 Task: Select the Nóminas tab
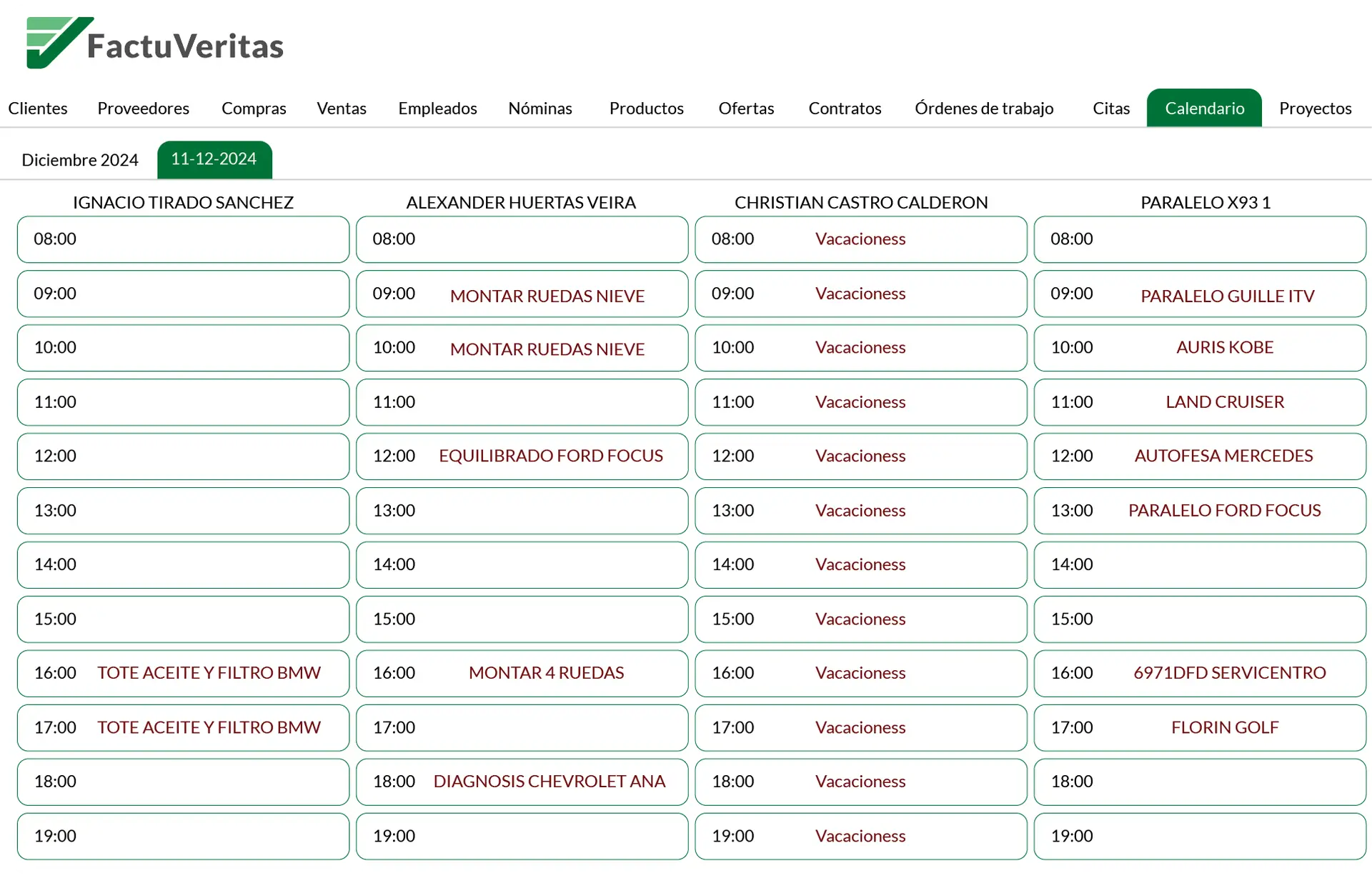click(540, 108)
